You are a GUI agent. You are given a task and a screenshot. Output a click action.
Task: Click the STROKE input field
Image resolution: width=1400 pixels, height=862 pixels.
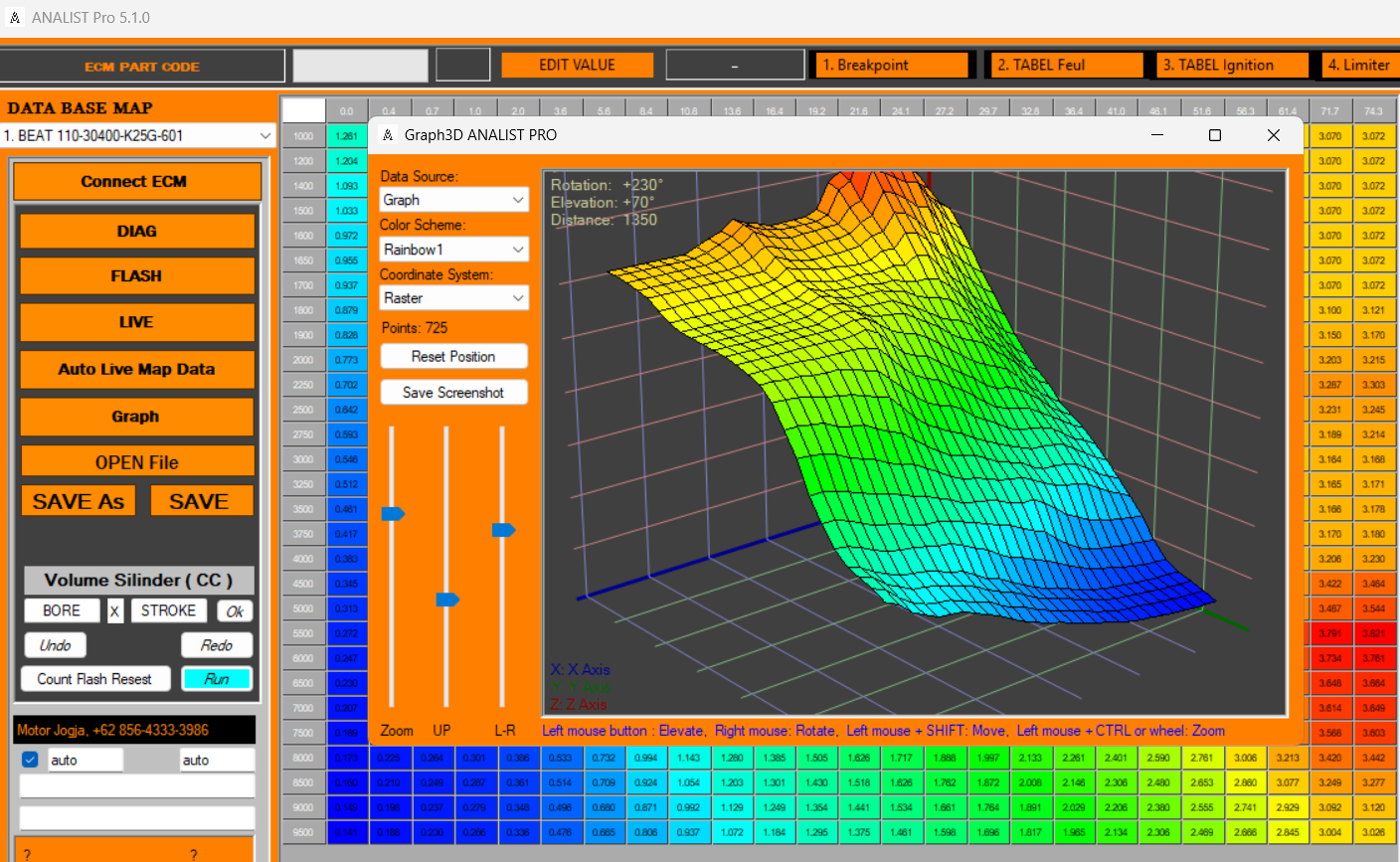[169, 610]
